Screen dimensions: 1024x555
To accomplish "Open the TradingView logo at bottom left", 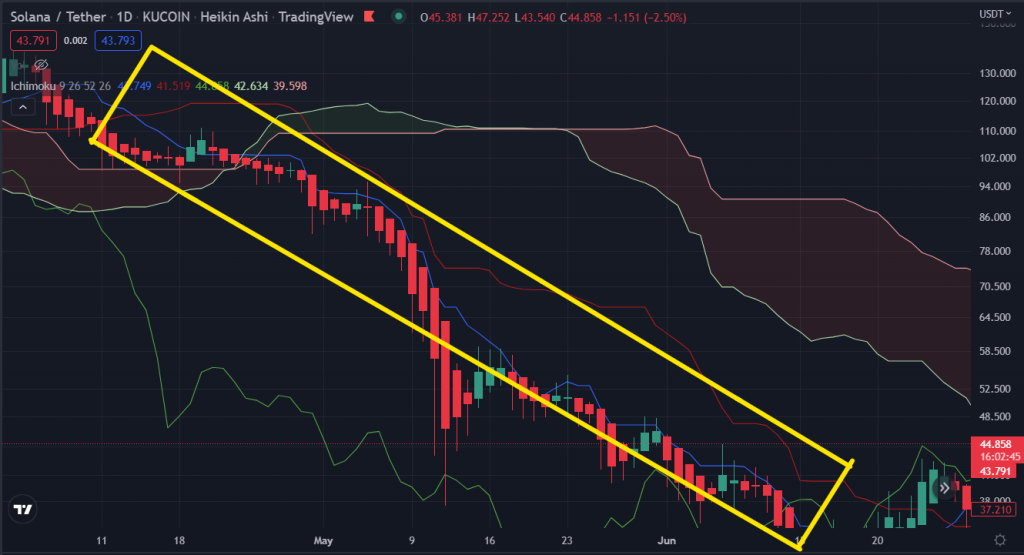I will tap(23, 509).
